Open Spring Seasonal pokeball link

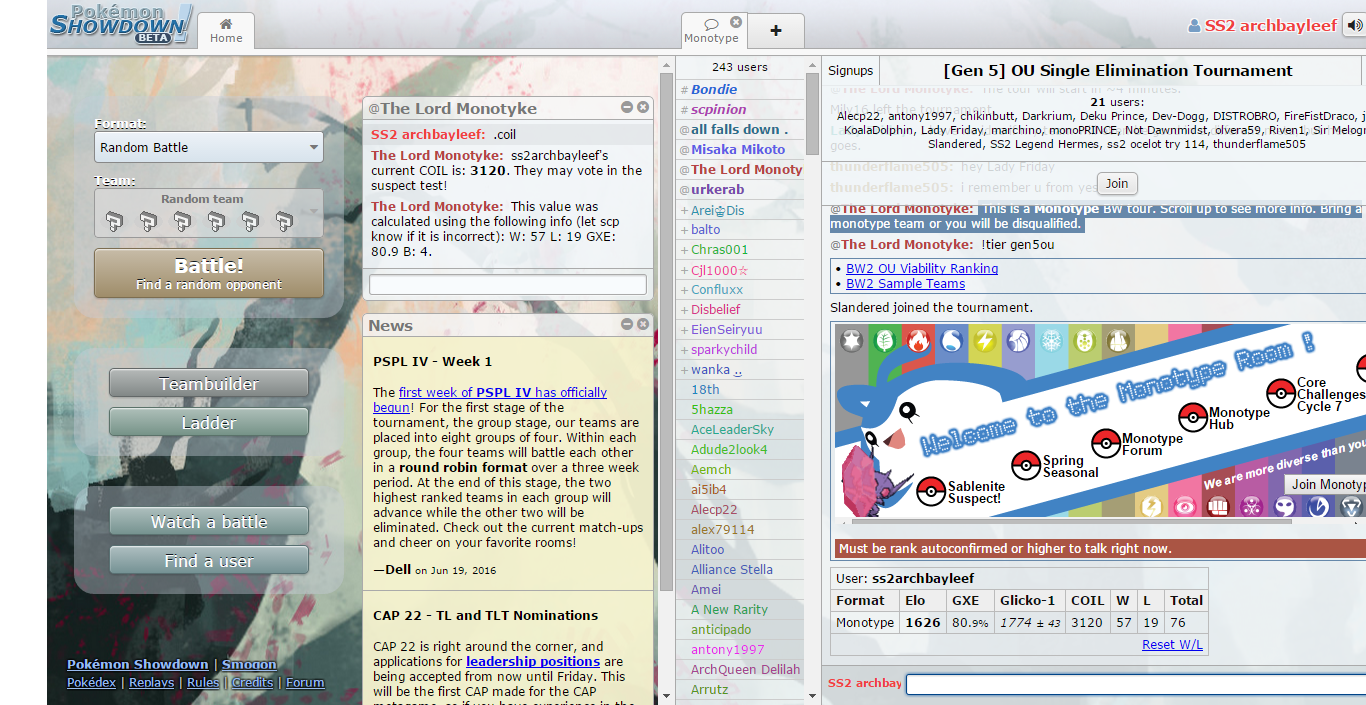[1026, 465]
